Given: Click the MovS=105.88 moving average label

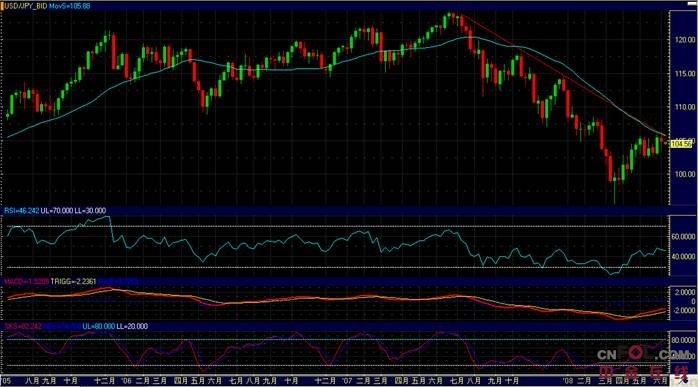Looking at the screenshot, I should click(x=70, y=6).
